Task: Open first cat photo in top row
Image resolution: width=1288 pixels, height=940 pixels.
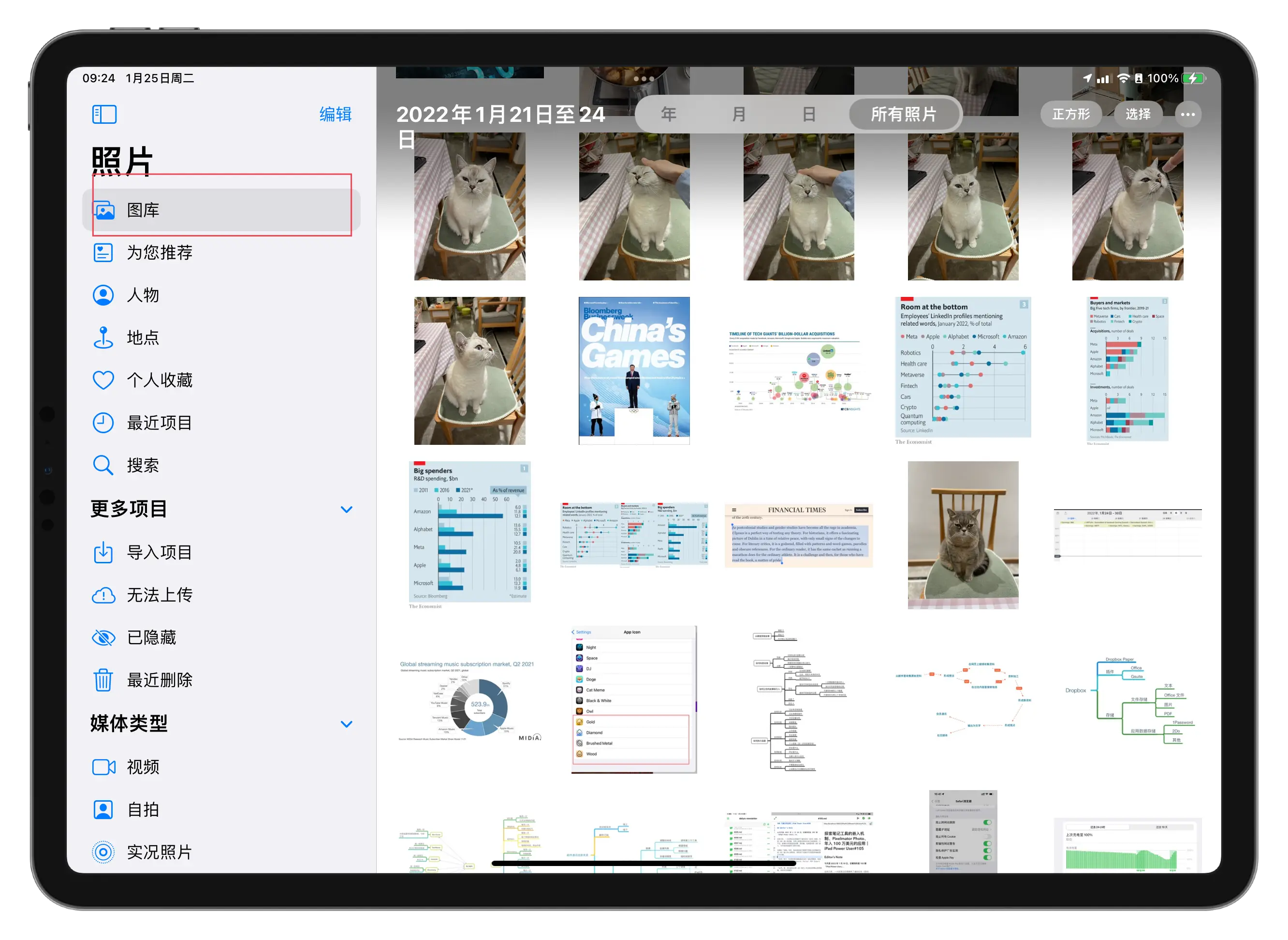Action: point(470,207)
